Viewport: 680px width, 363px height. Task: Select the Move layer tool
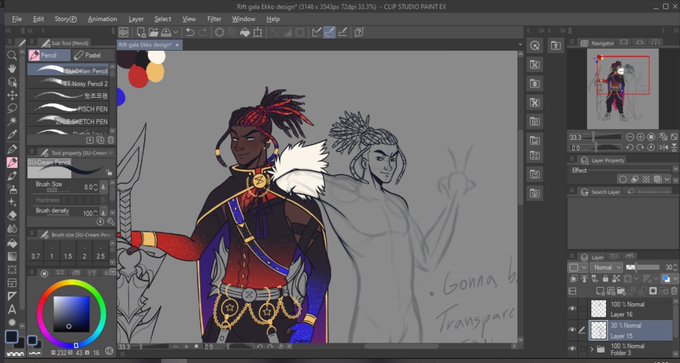[x=12, y=95]
